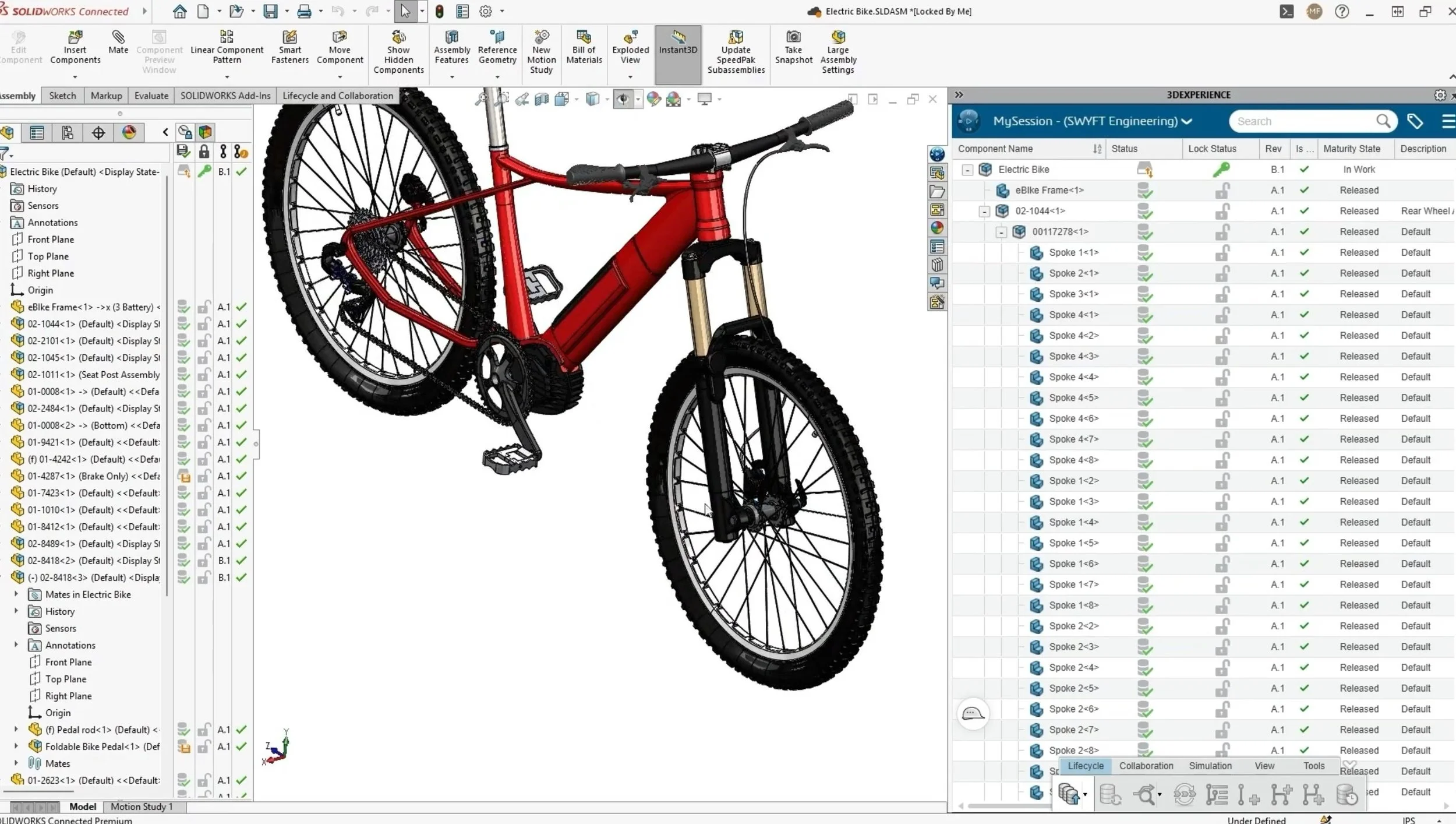Expand Mates in Electric Bike node
Viewport: 1456px width, 824px height.
[16, 594]
